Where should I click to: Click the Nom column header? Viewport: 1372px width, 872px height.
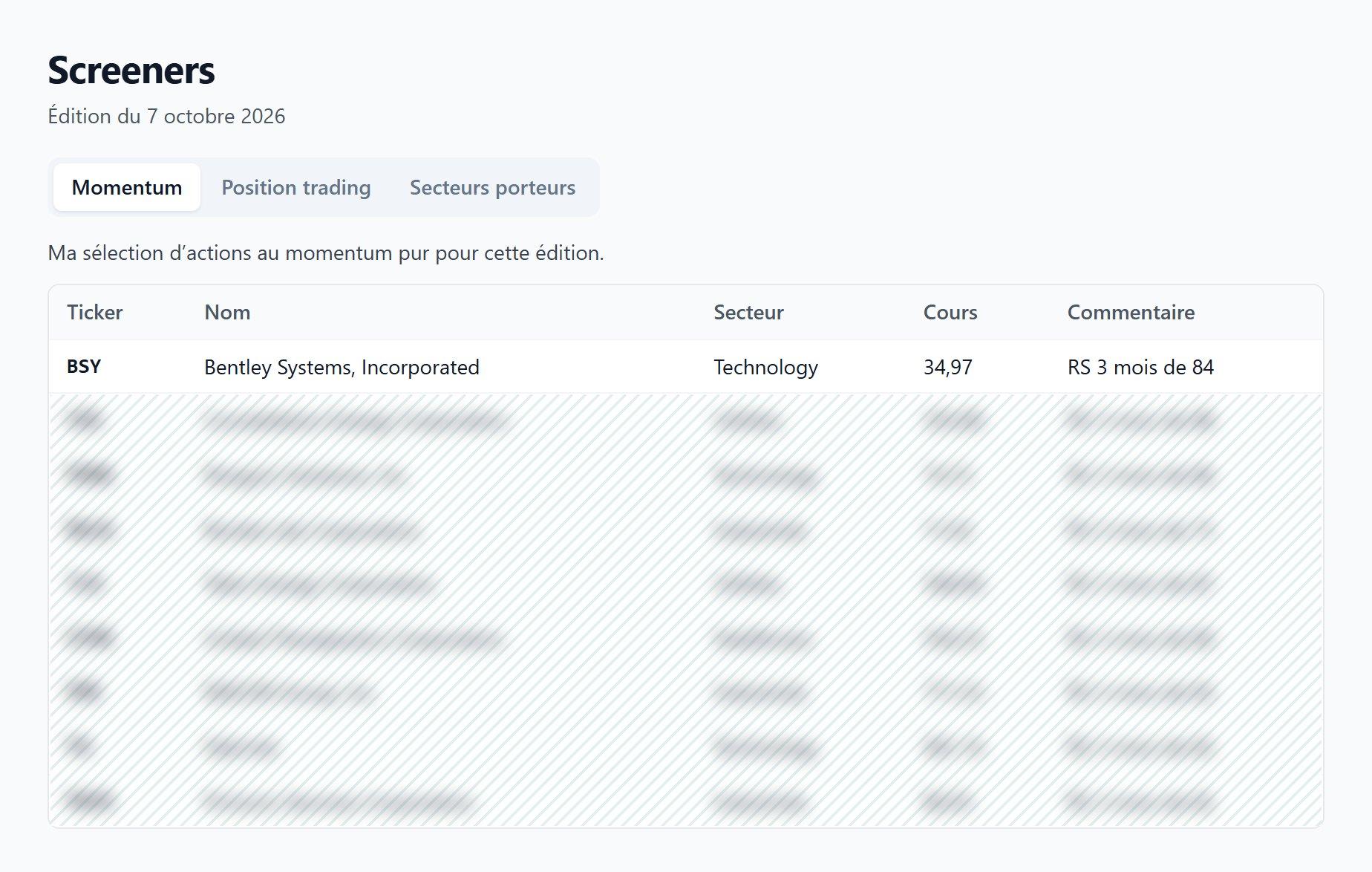(x=227, y=312)
